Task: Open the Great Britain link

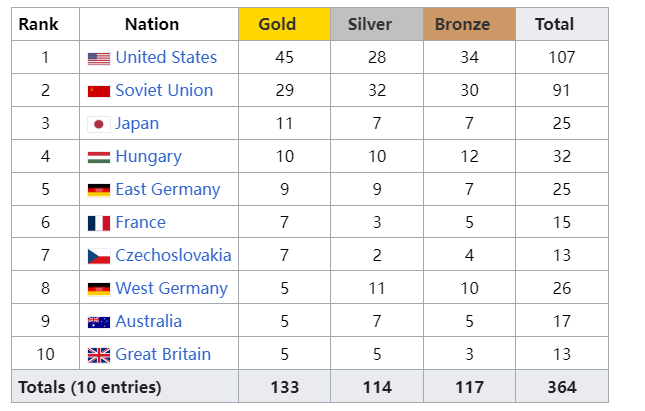Action: [x=163, y=354]
